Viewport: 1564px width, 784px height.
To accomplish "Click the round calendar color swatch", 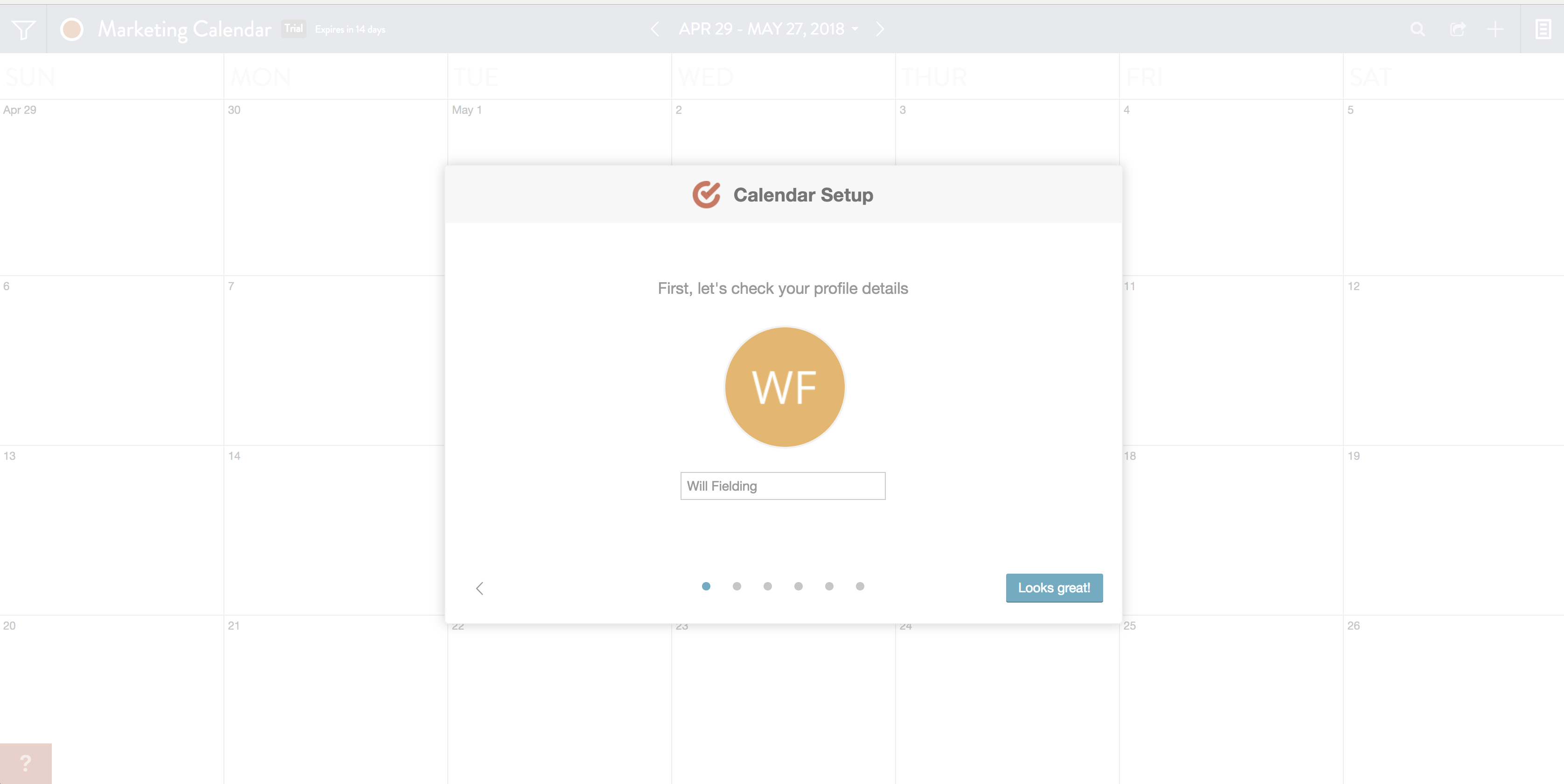I will click(72, 29).
